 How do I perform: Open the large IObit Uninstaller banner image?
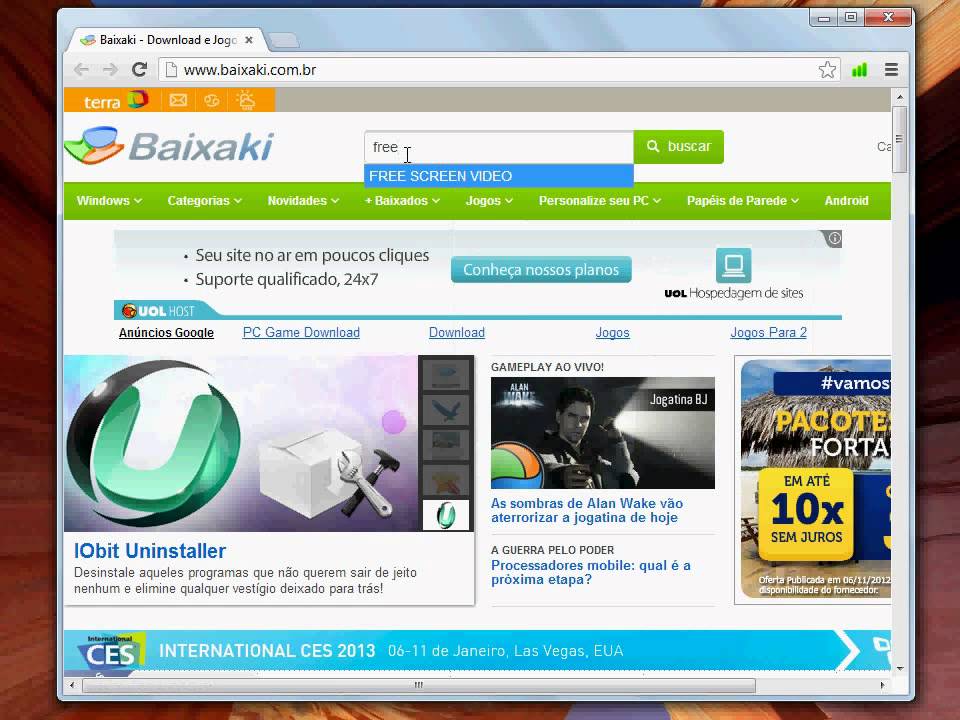coord(241,443)
